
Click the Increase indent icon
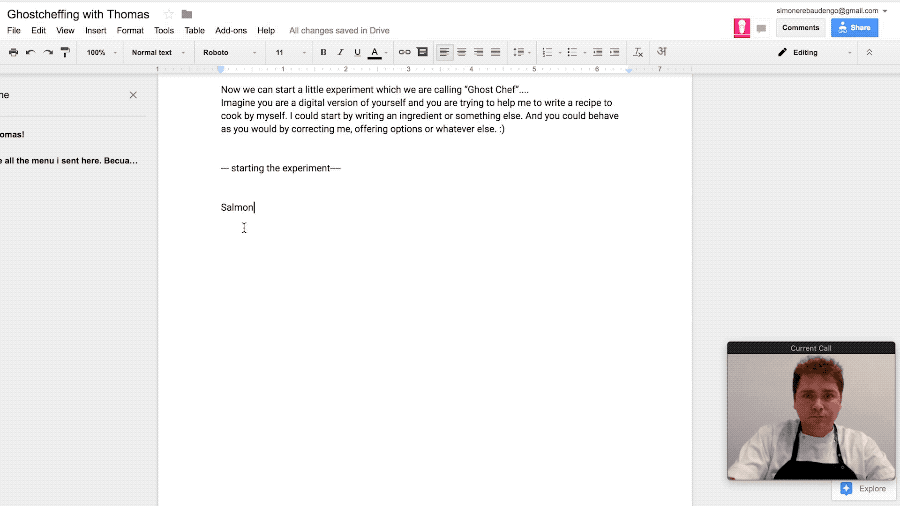pyautogui.click(x=615, y=52)
